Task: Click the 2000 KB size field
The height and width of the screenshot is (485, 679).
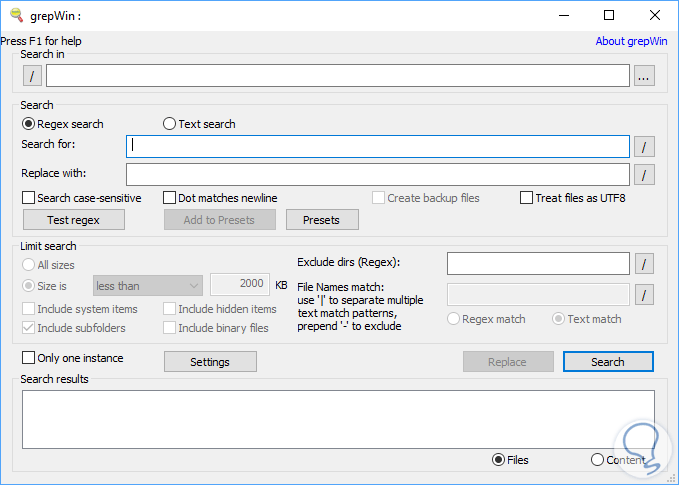Action: pyautogui.click(x=240, y=284)
